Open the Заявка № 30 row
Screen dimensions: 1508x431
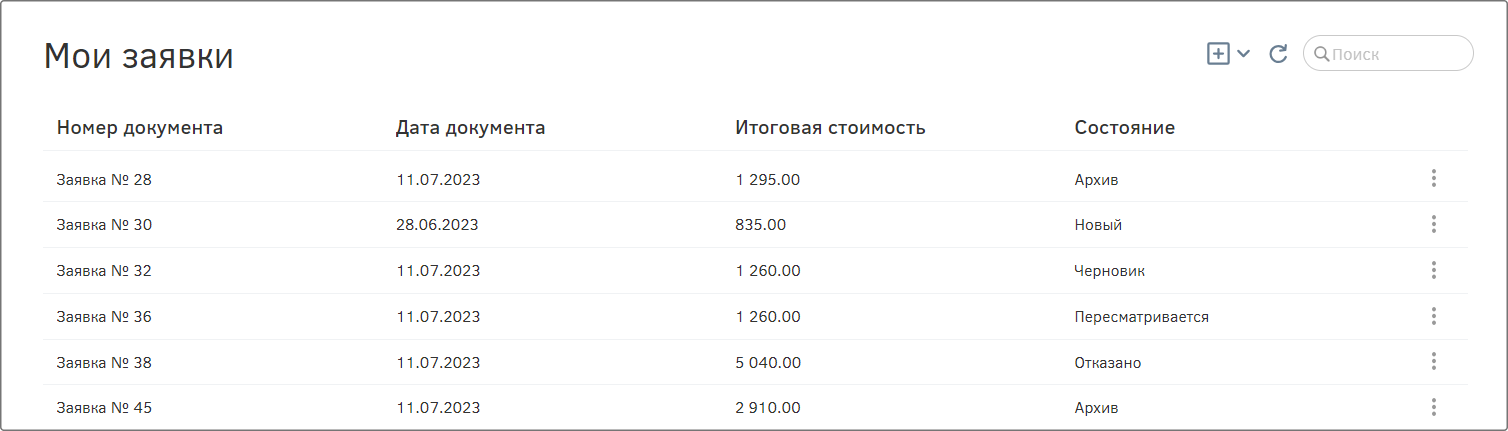(755, 225)
